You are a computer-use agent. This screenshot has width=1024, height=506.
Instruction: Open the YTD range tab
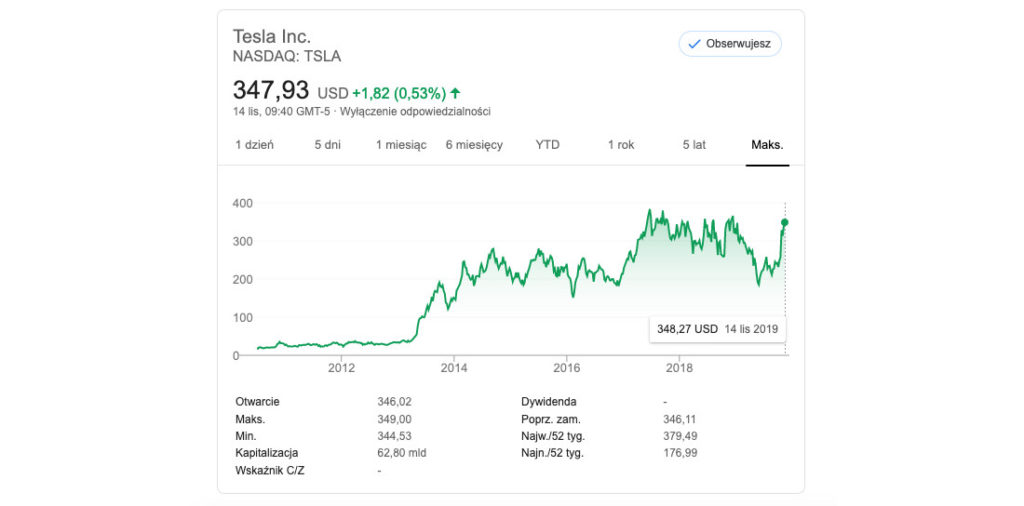pyautogui.click(x=547, y=145)
